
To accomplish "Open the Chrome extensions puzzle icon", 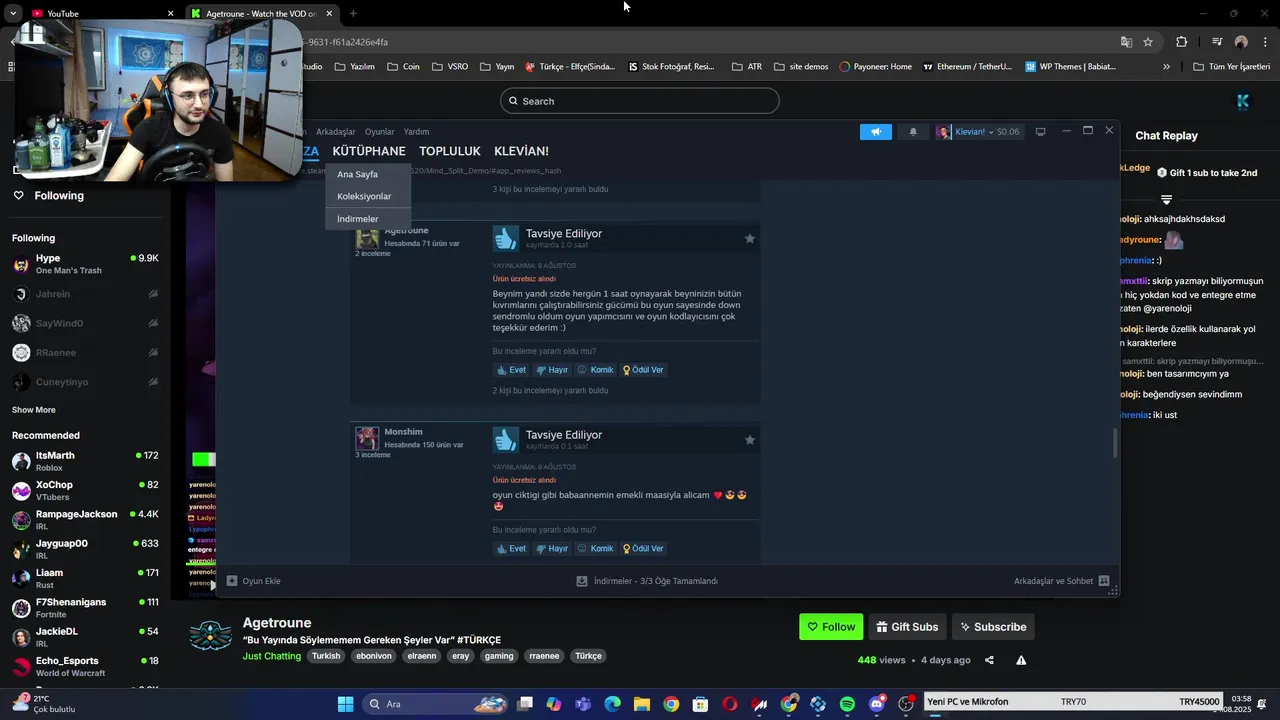I will click(1182, 42).
